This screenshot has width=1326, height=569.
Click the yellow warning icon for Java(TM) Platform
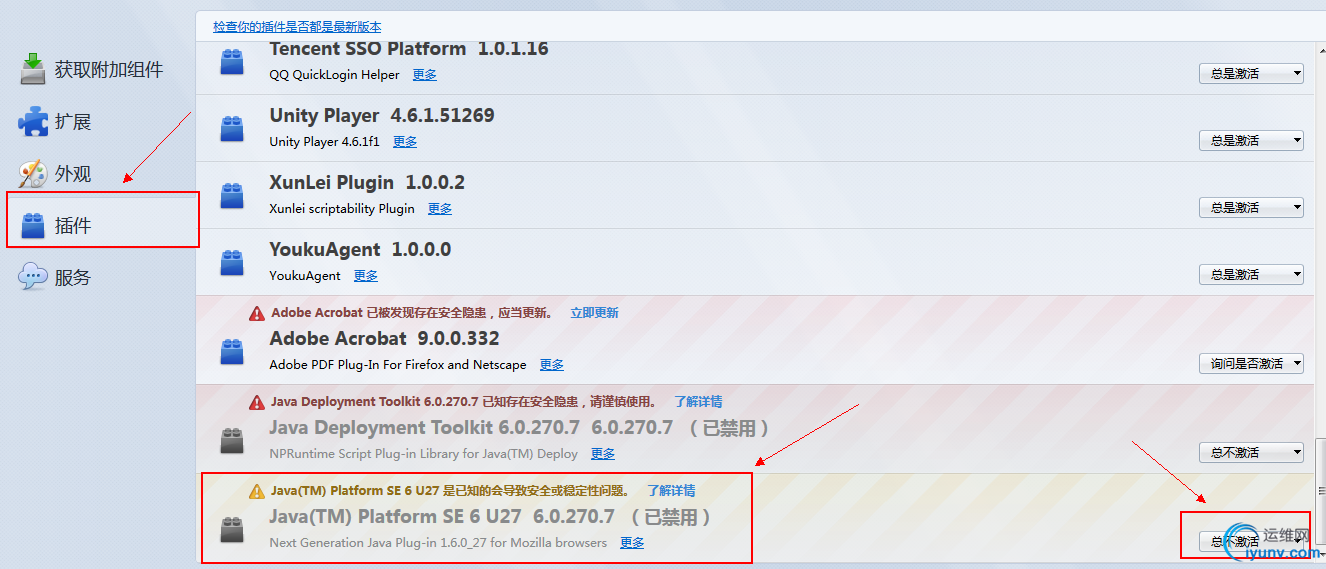pyautogui.click(x=257, y=491)
